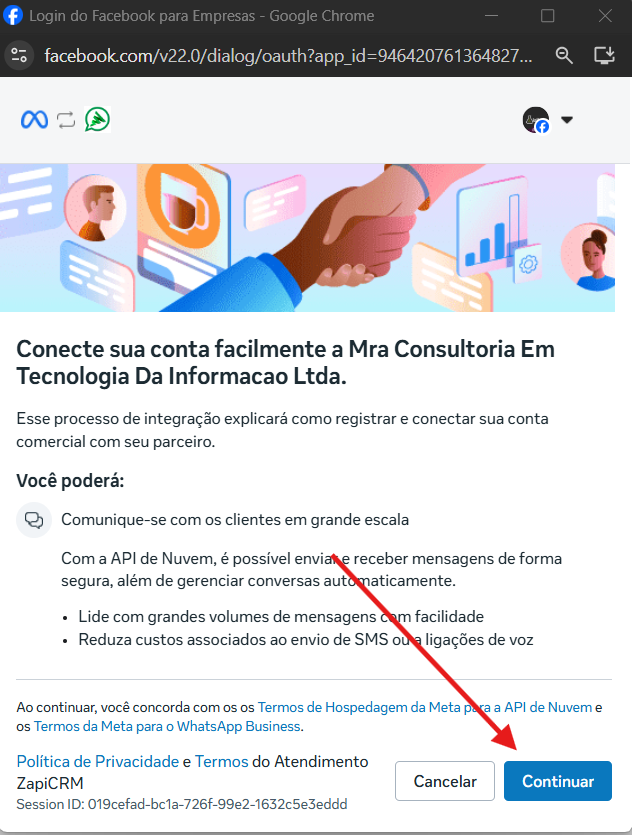632x835 pixels.
Task: Minimize the Chrome login window
Action: click(x=491, y=15)
